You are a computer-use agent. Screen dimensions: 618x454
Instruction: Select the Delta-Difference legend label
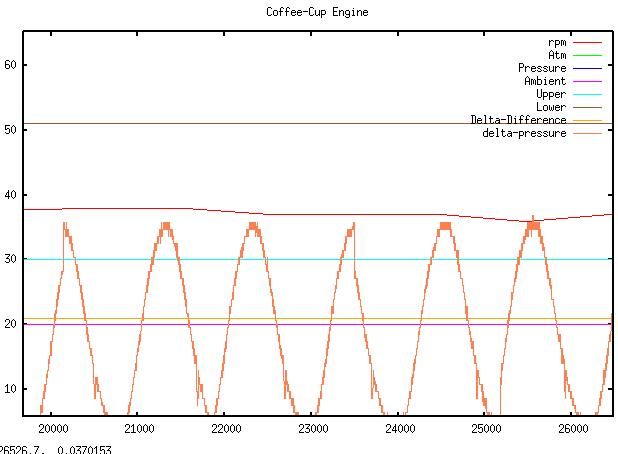[518, 120]
